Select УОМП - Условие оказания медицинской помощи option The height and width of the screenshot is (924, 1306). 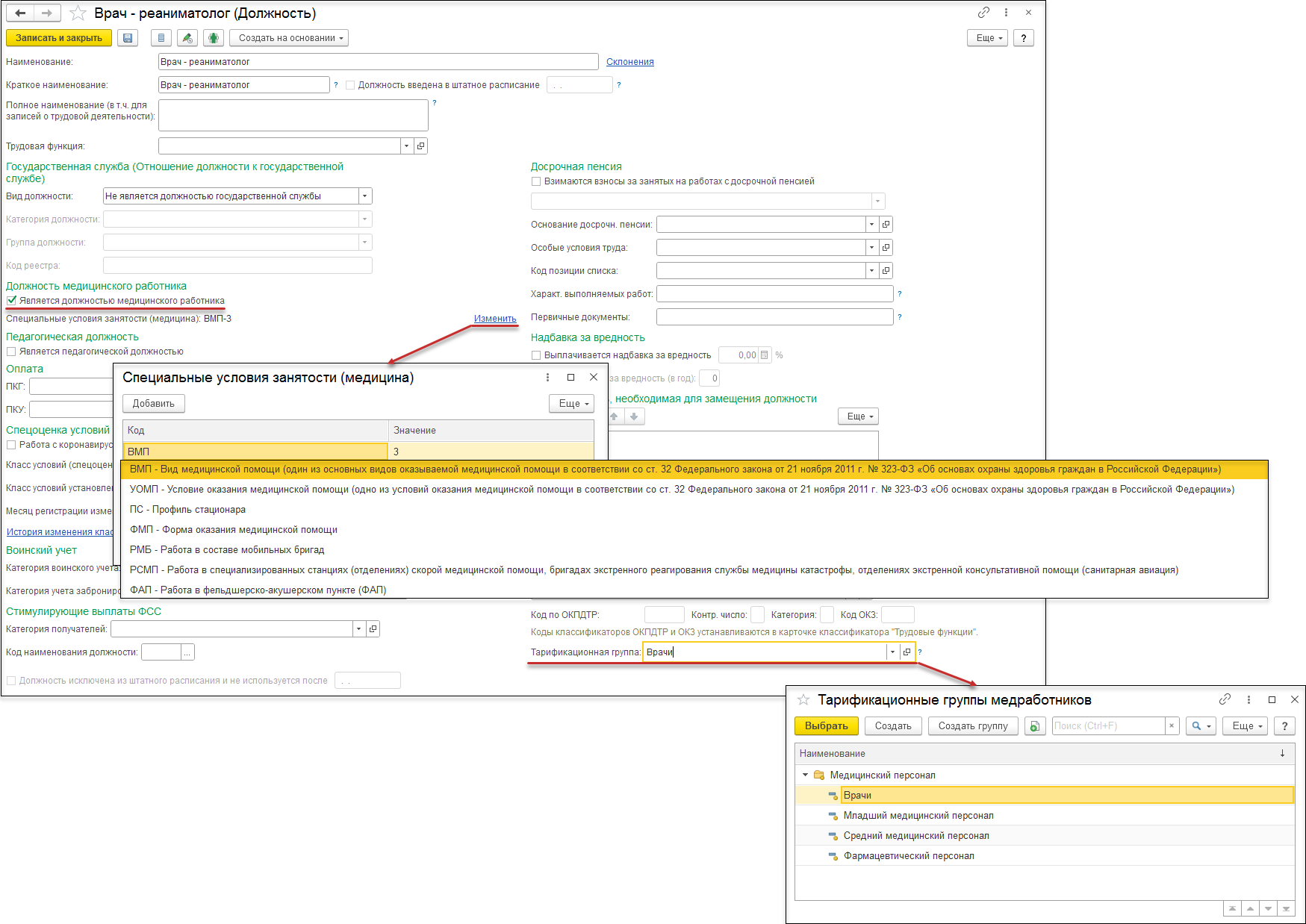pyautogui.click(x=694, y=490)
